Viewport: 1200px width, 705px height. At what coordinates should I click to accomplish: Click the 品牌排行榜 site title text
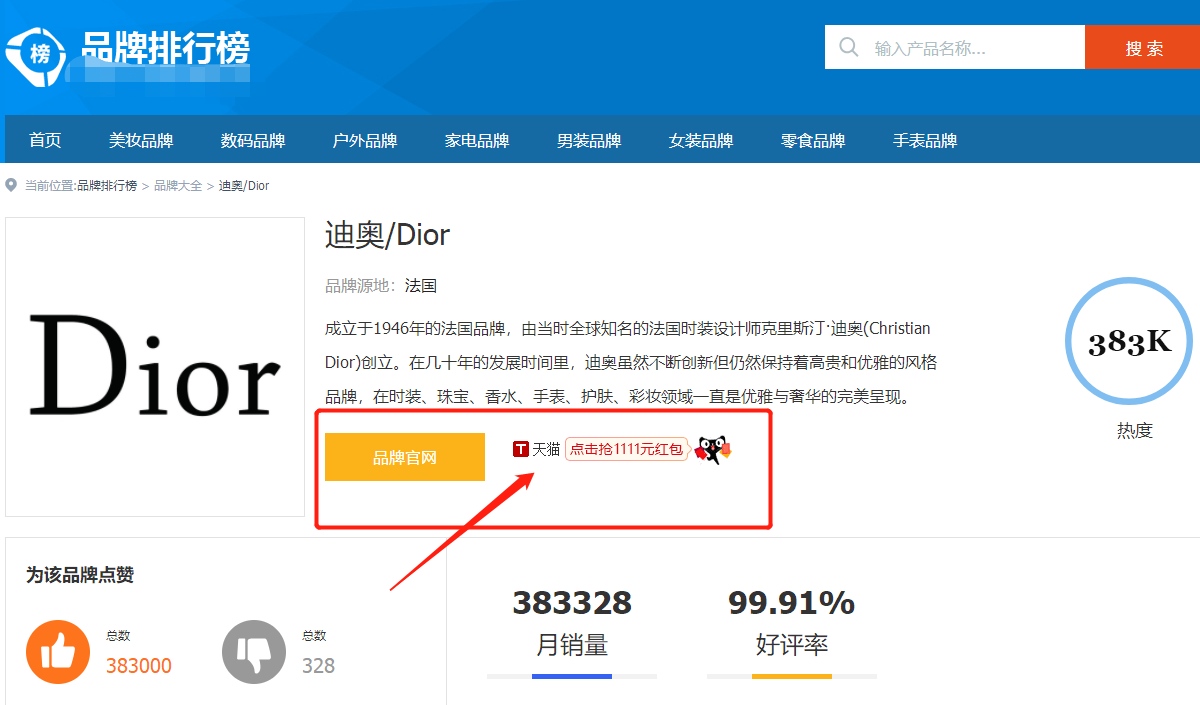166,47
